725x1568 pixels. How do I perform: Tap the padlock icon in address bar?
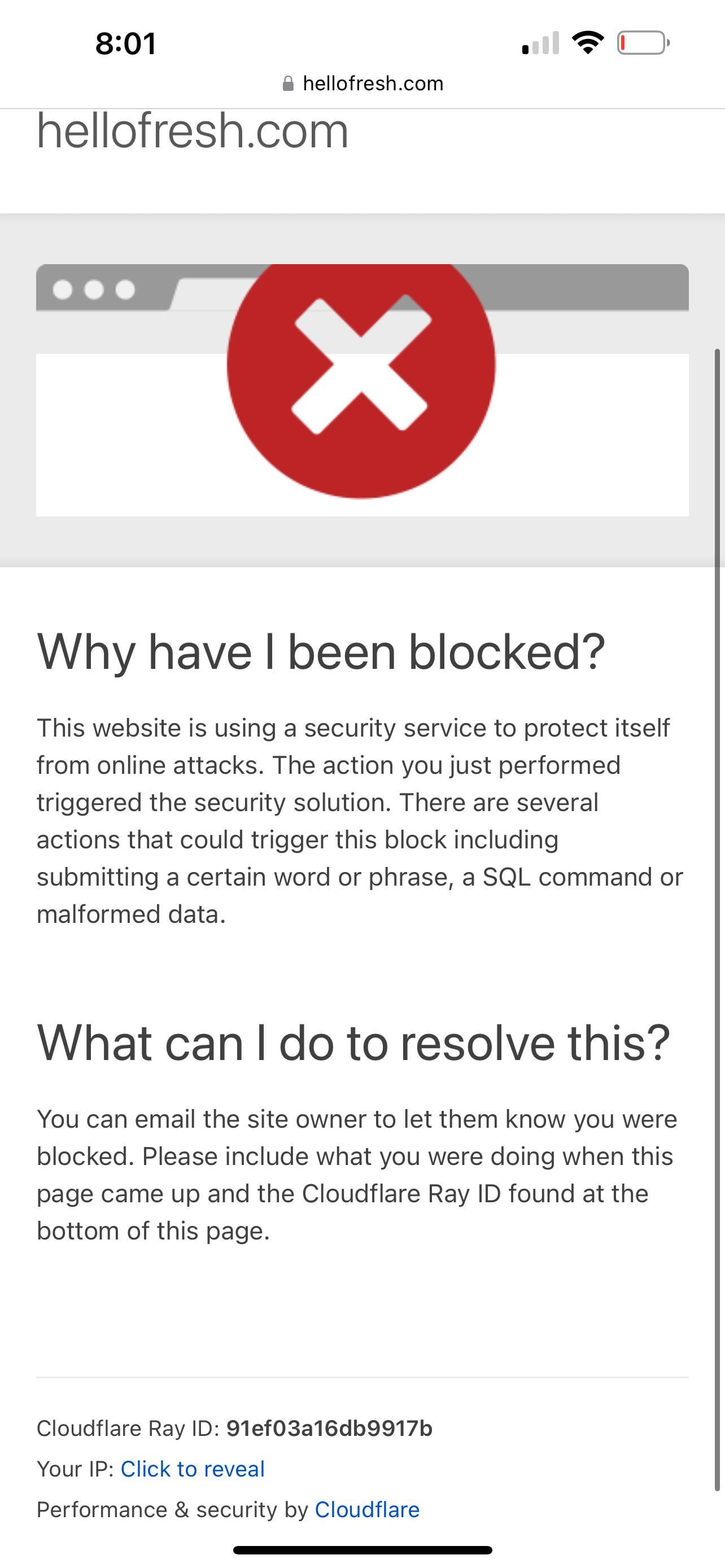coord(288,84)
